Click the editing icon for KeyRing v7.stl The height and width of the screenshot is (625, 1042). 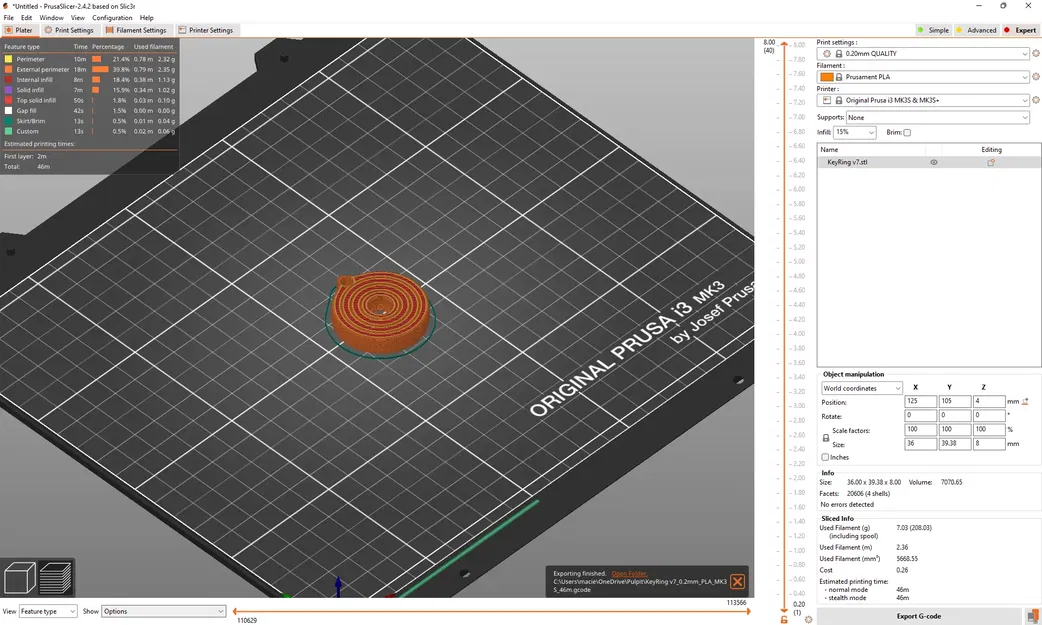[x=991, y=162]
